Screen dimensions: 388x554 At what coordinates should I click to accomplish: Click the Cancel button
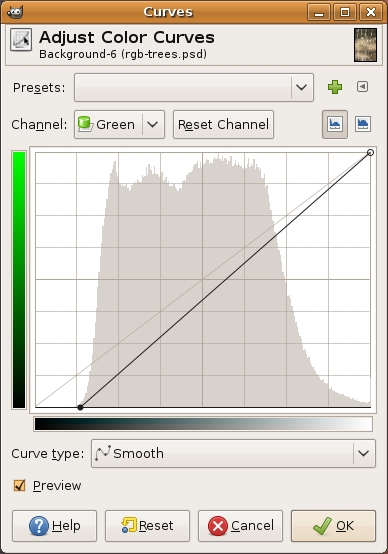point(240,526)
